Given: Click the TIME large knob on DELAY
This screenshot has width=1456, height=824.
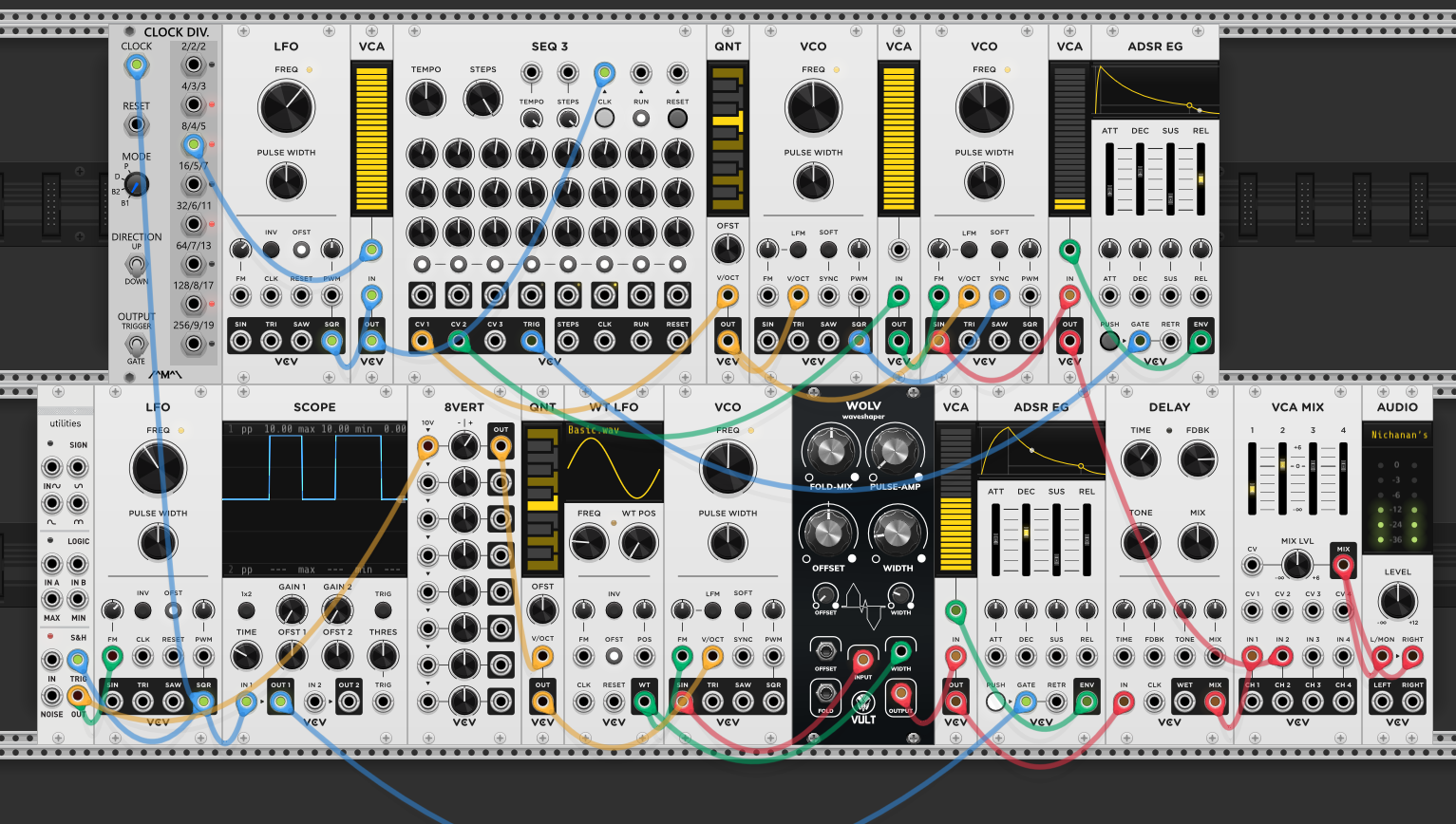Looking at the screenshot, I should 1141,459.
